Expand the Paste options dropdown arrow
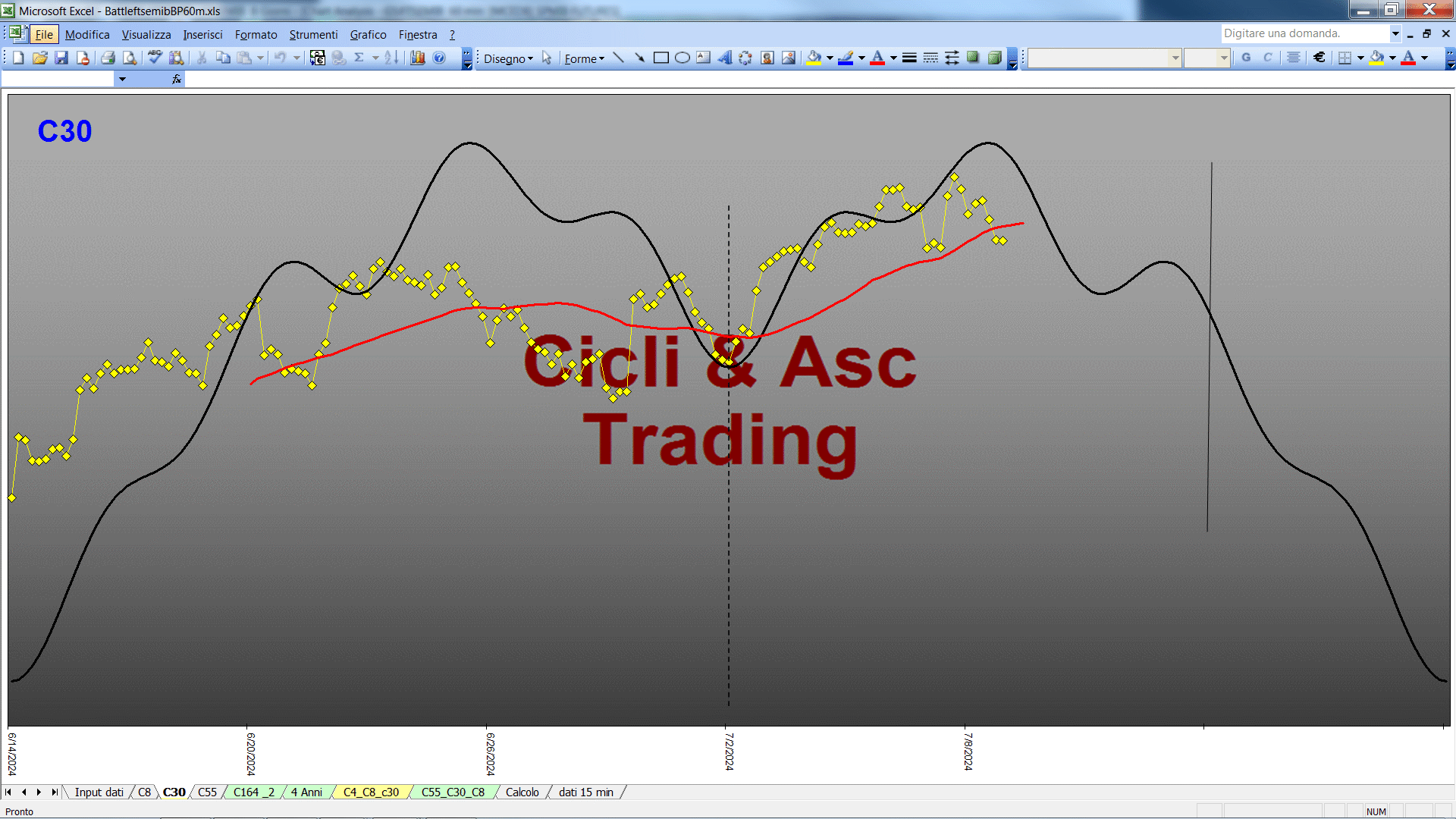The height and width of the screenshot is (819, 1456). coord(260,58)
